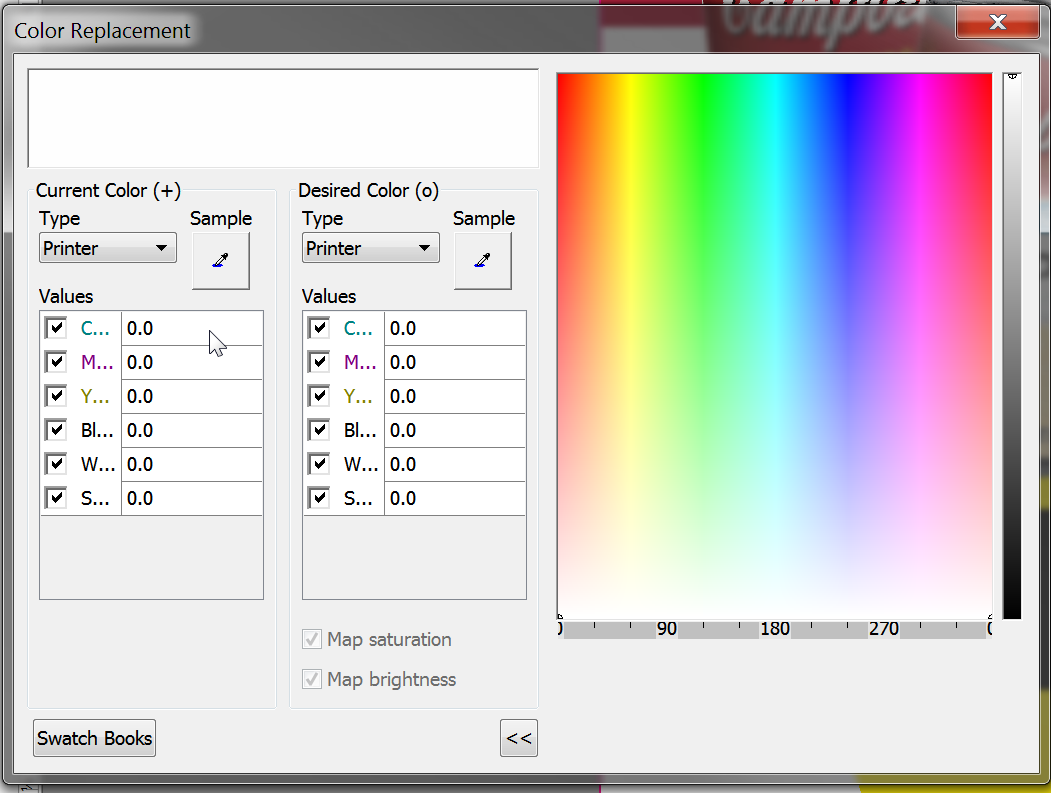Toggle Yellow checkbox under Desired Color
This screenshot has width=1051, height=793.
319,396
